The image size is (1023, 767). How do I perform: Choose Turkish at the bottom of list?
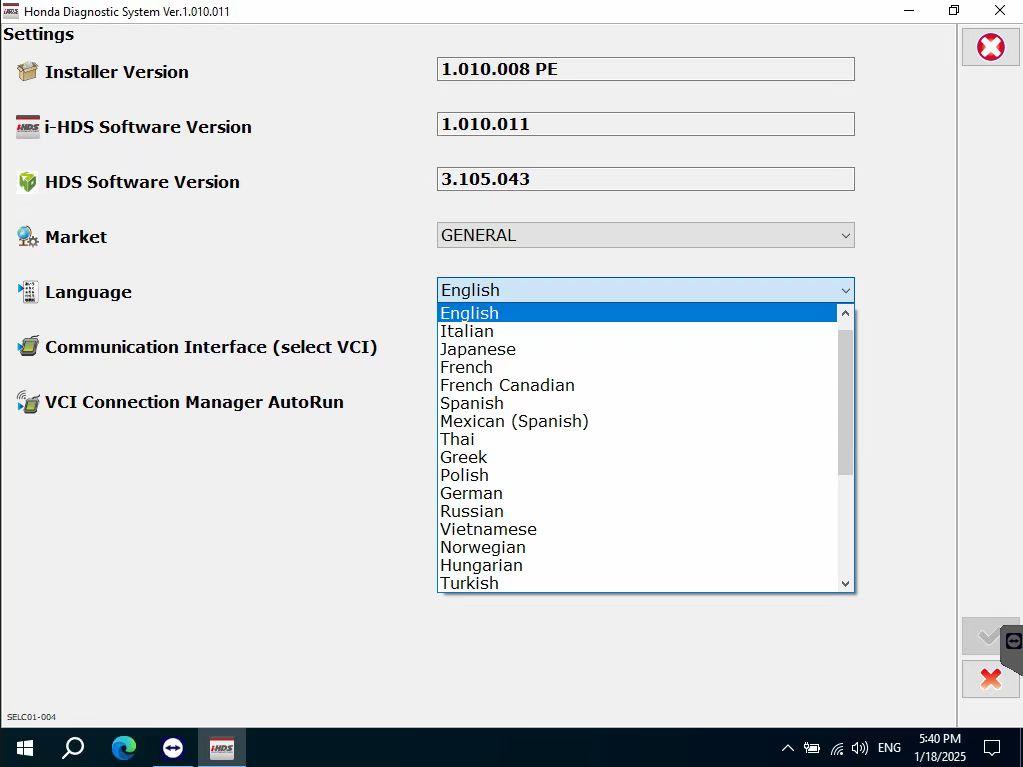469,583
